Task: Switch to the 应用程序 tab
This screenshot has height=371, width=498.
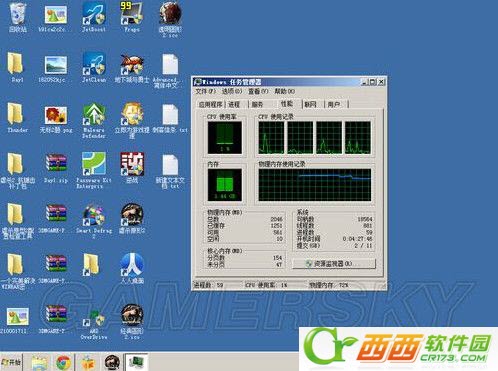Action: 210,104
